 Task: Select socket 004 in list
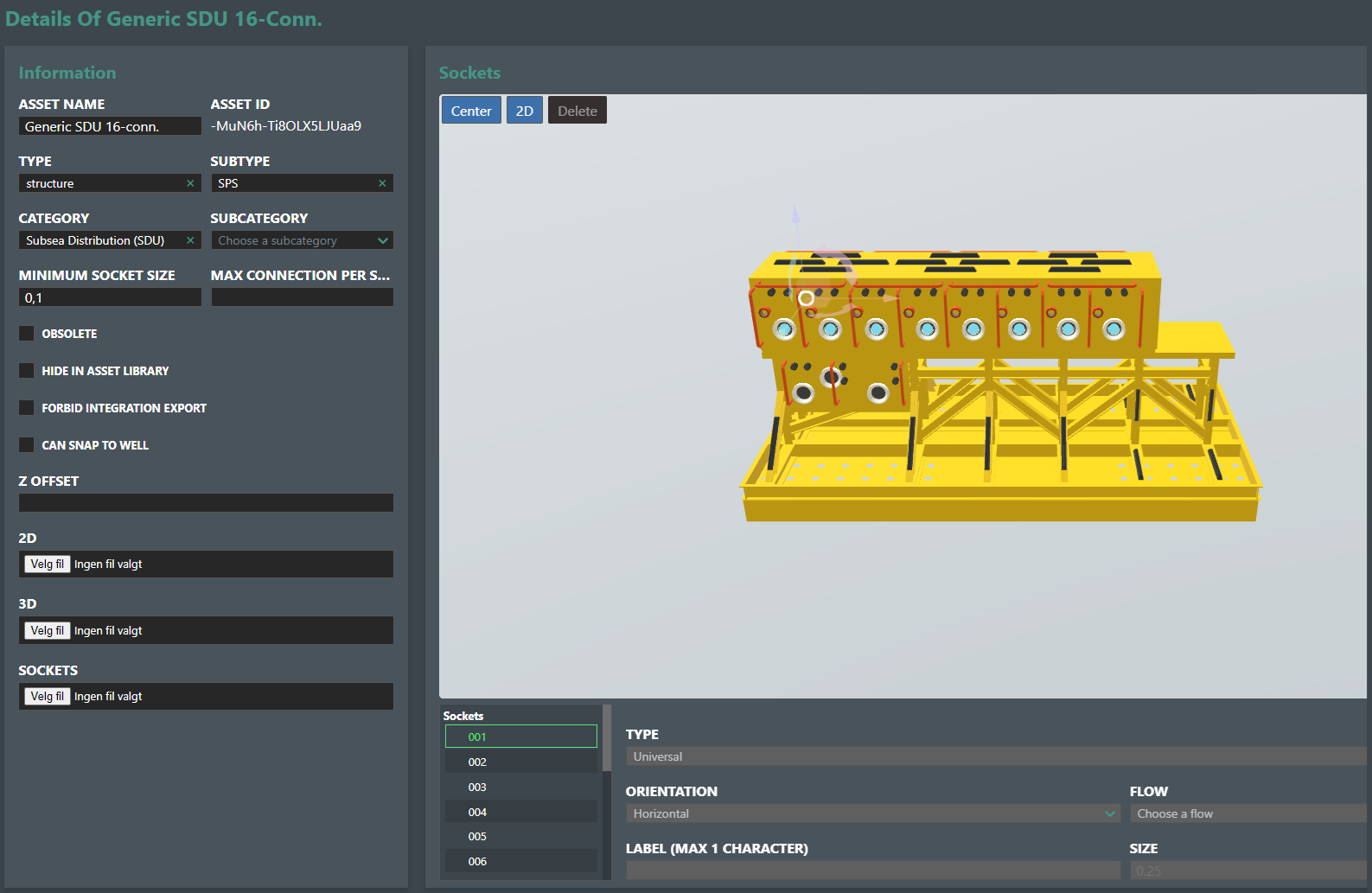tap(521, 812)
